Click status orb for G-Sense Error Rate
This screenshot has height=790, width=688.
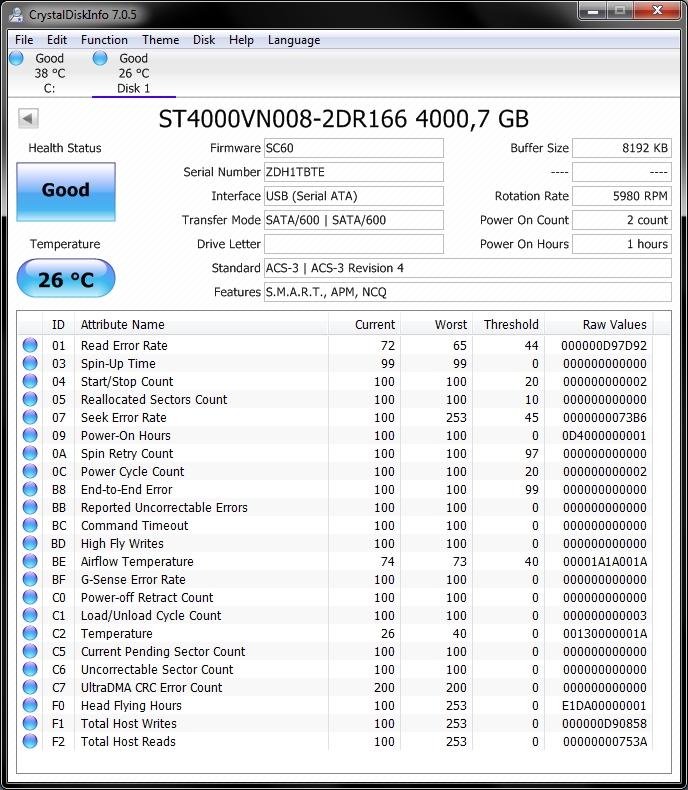(x=30, y=579)
